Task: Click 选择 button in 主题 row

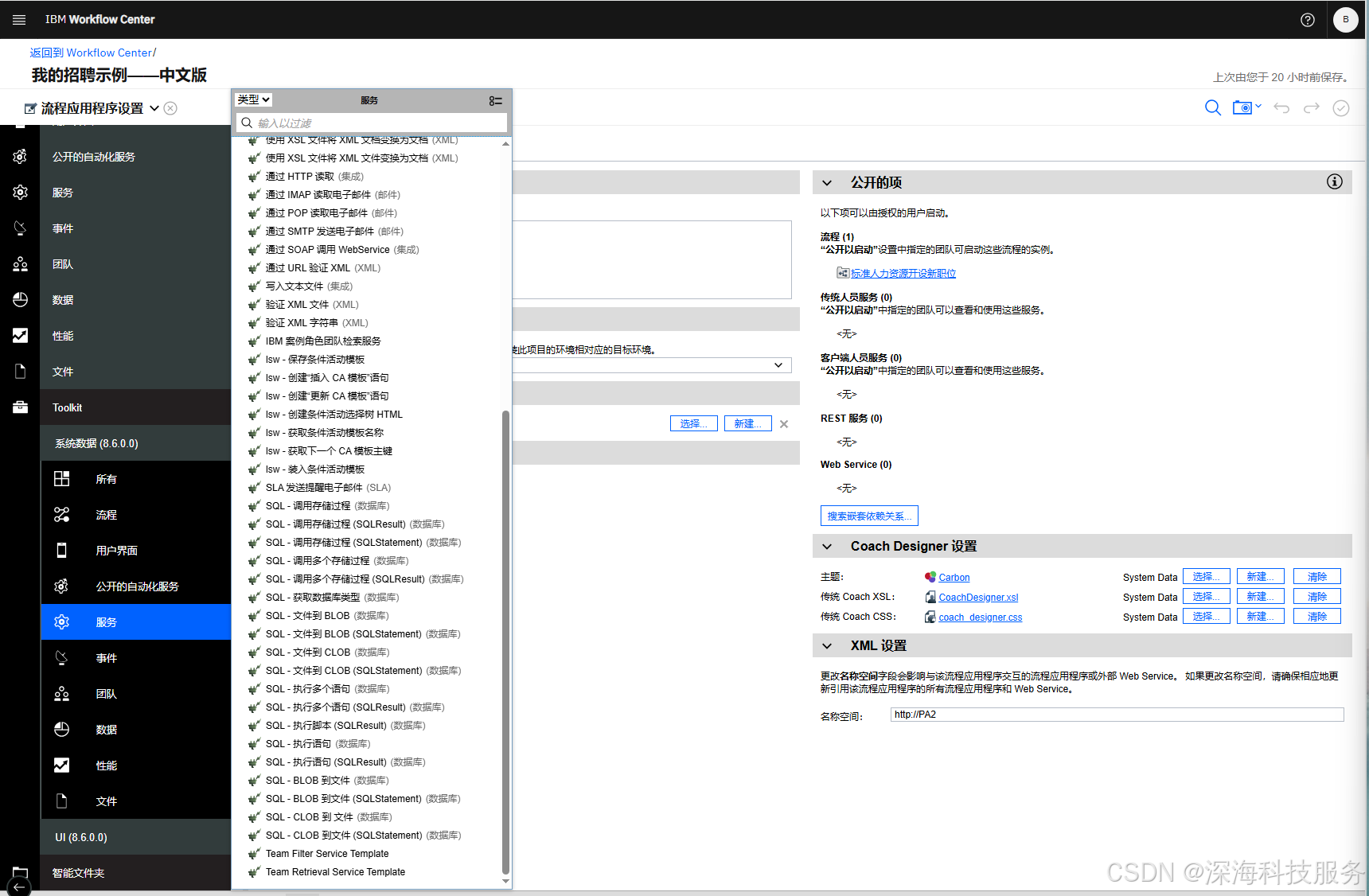Action: [1206, 577]
